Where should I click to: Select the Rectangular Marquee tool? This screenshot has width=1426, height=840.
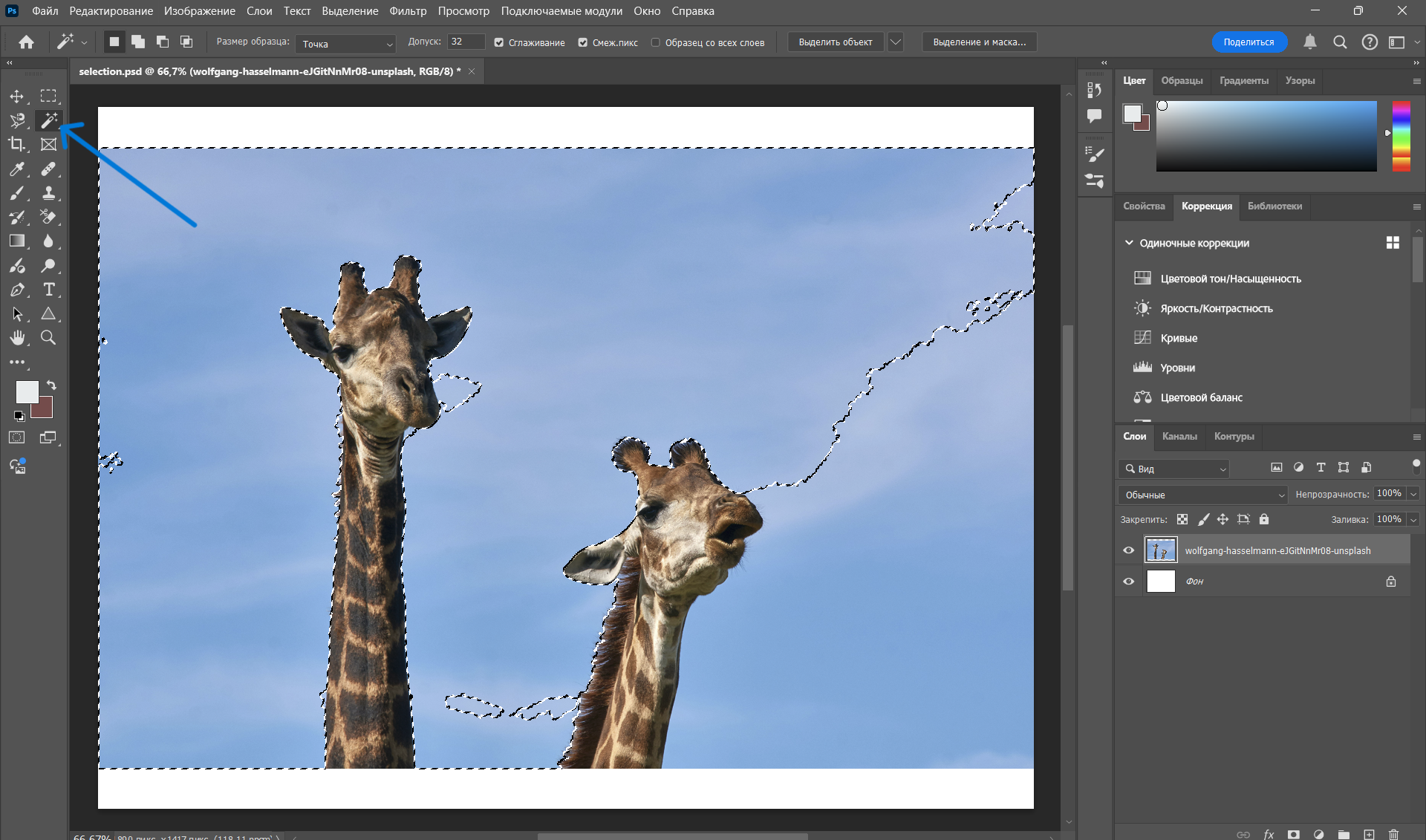click(48, 96)
